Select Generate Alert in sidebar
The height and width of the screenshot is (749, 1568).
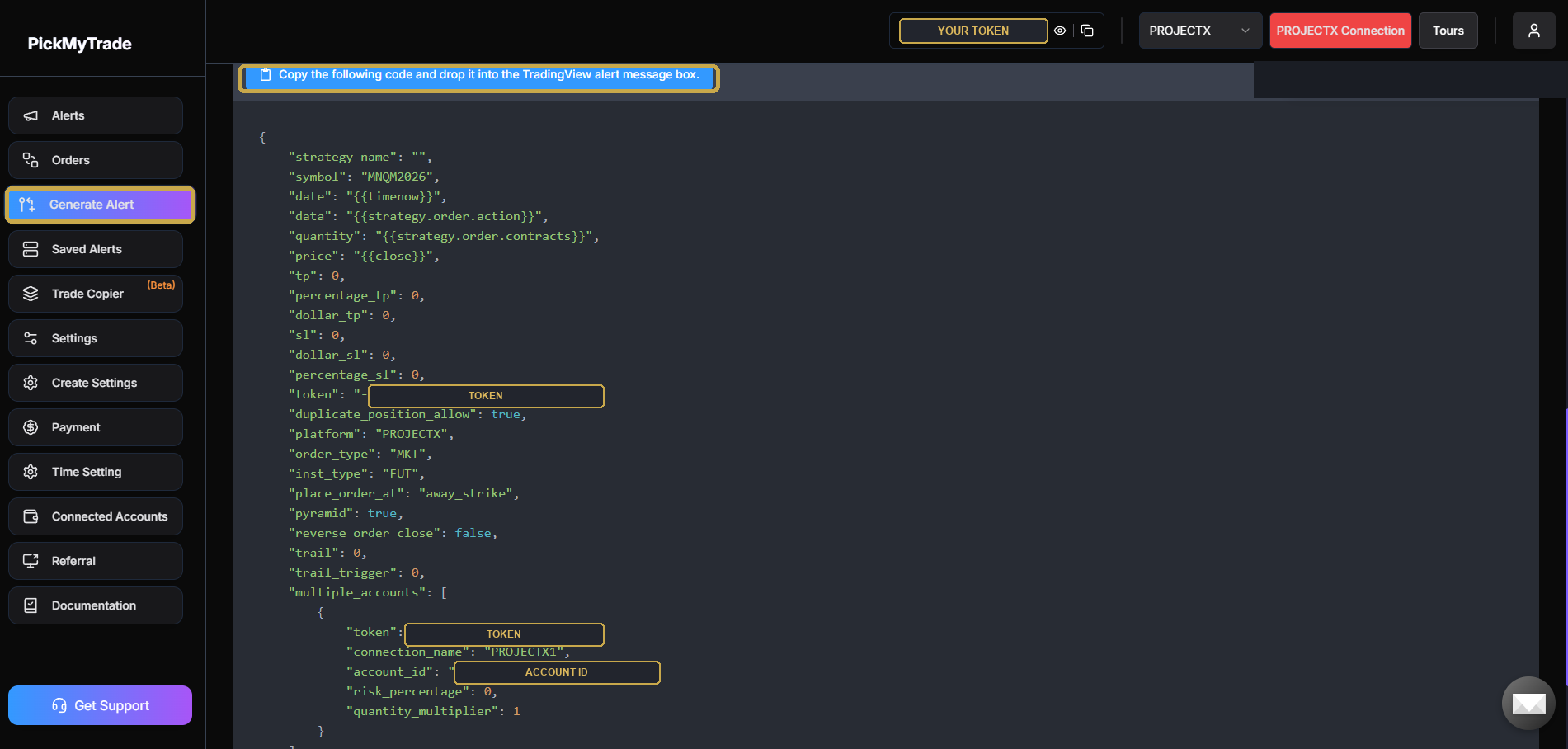click(100, 205)
